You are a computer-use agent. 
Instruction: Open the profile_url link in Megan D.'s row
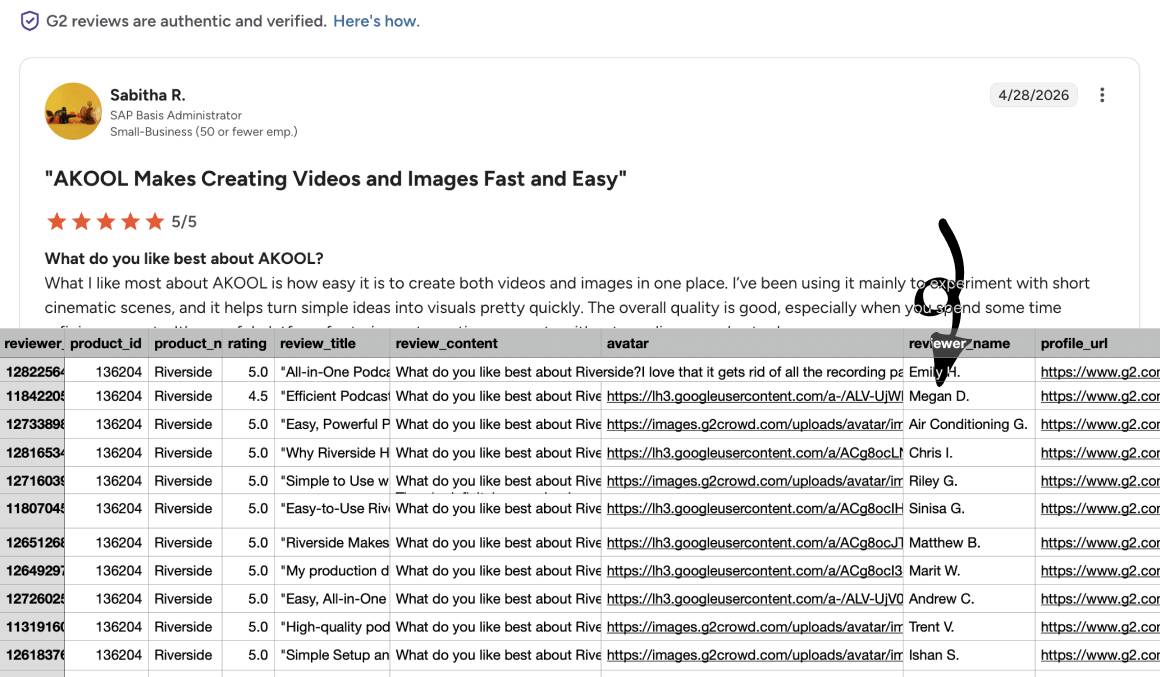pyautogui.click(x=1100, y=397)
